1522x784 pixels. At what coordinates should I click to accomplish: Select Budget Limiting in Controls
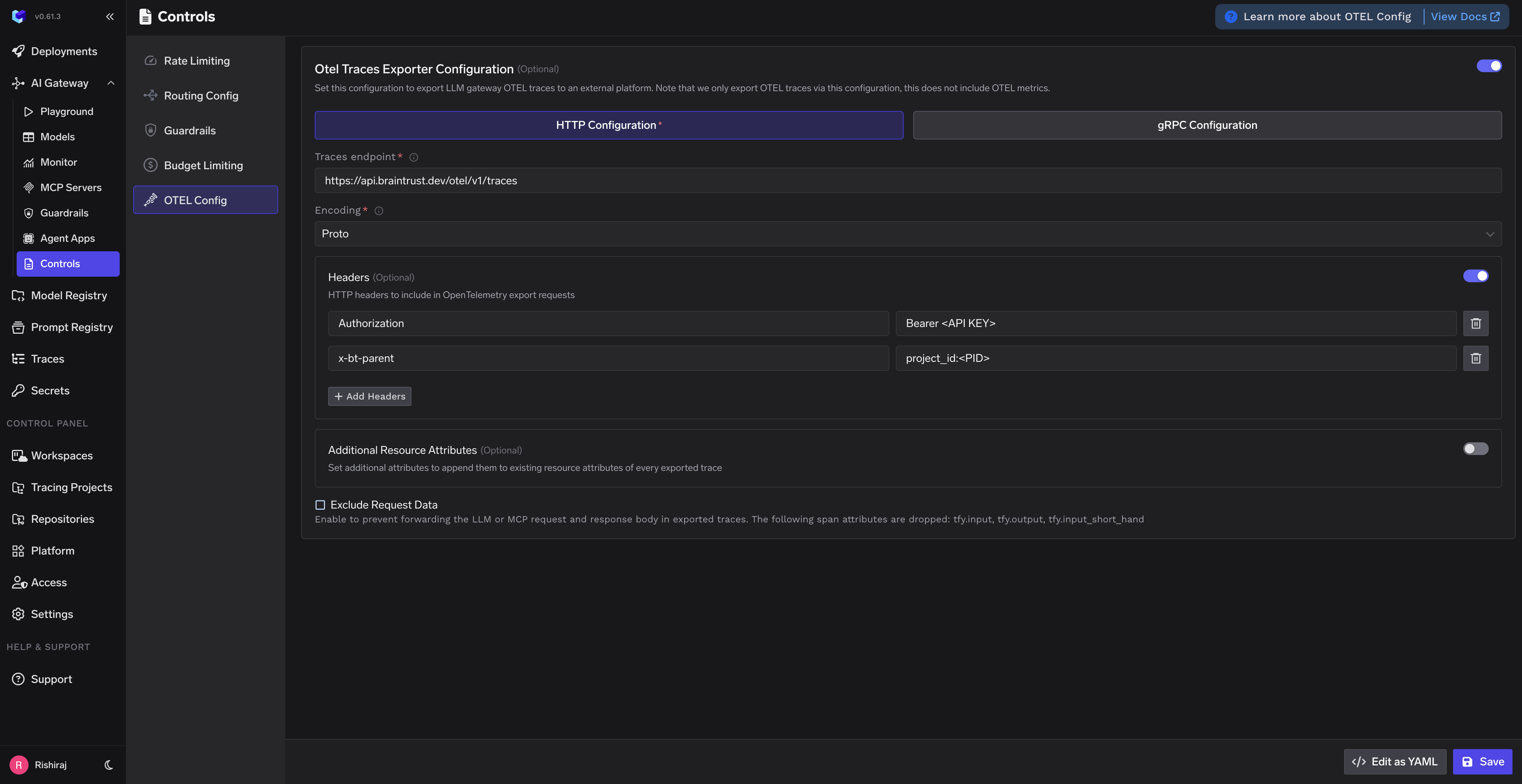pyautogui.click(x=203, y=165)
